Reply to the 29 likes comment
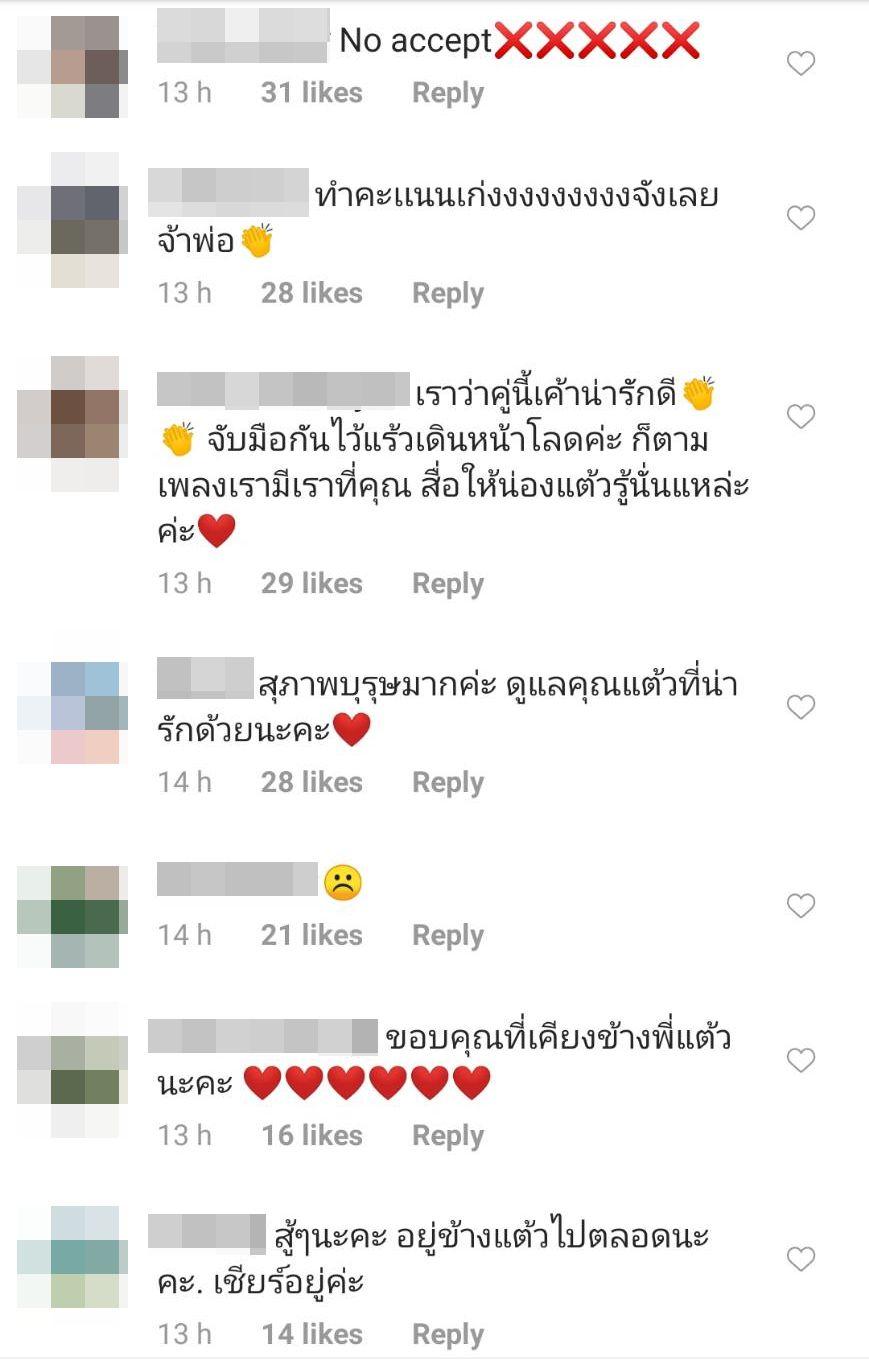 [x=448, y=583]
